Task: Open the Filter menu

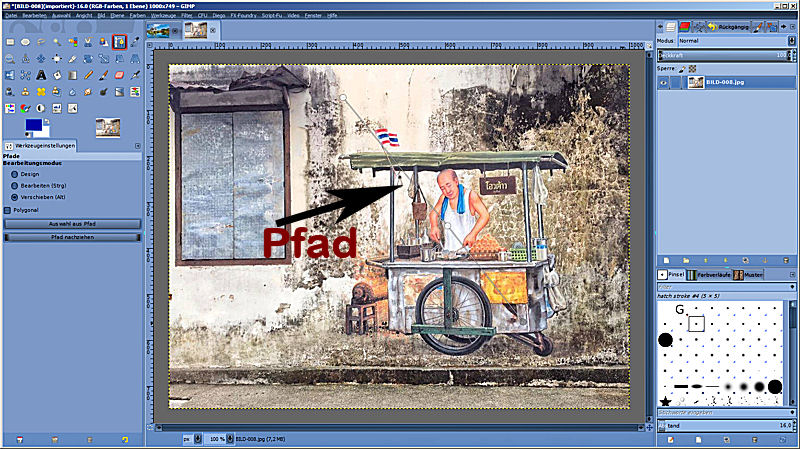Action: coord(187,16)
